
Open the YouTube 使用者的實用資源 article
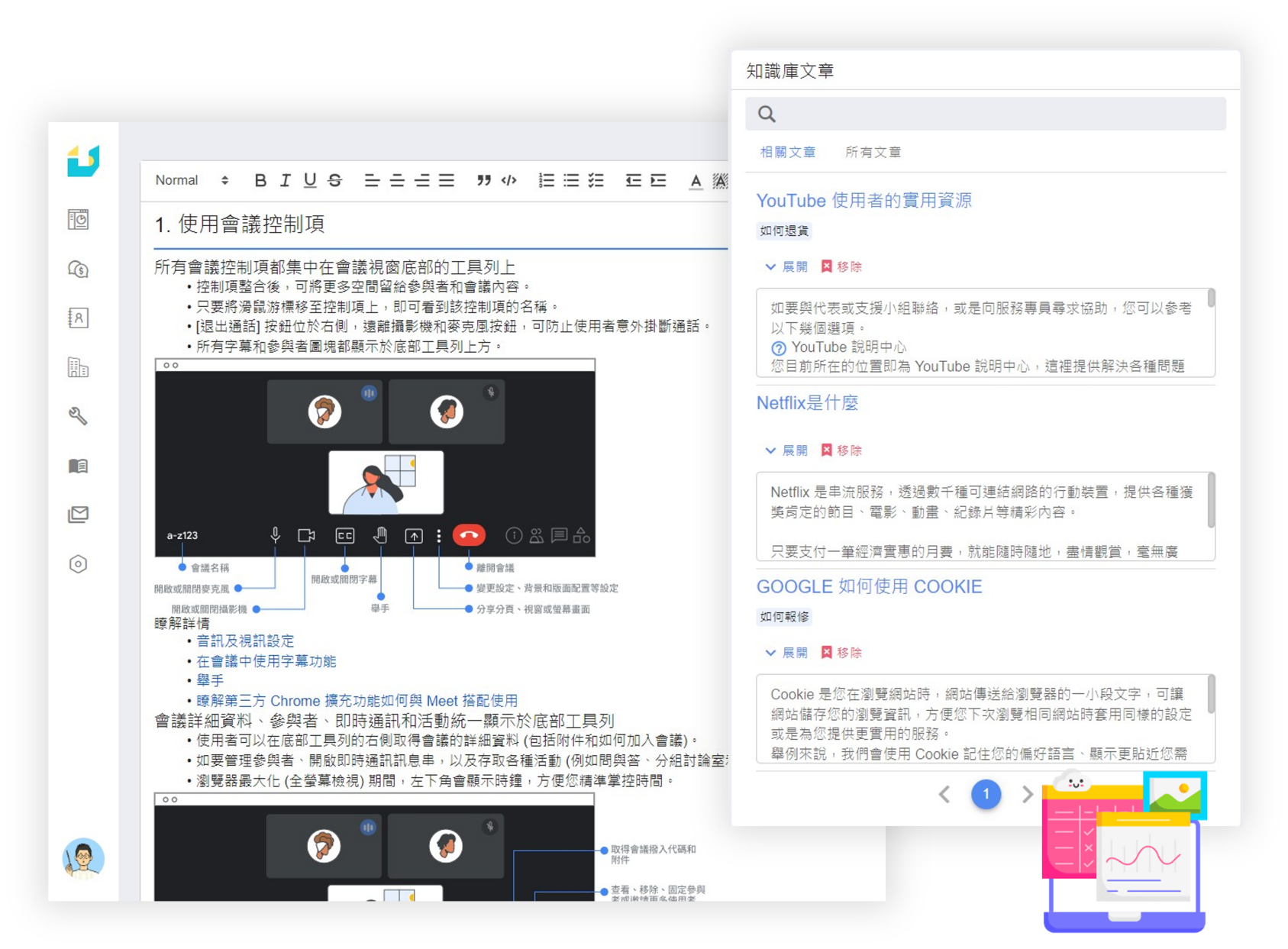click(x=864, y=201)
